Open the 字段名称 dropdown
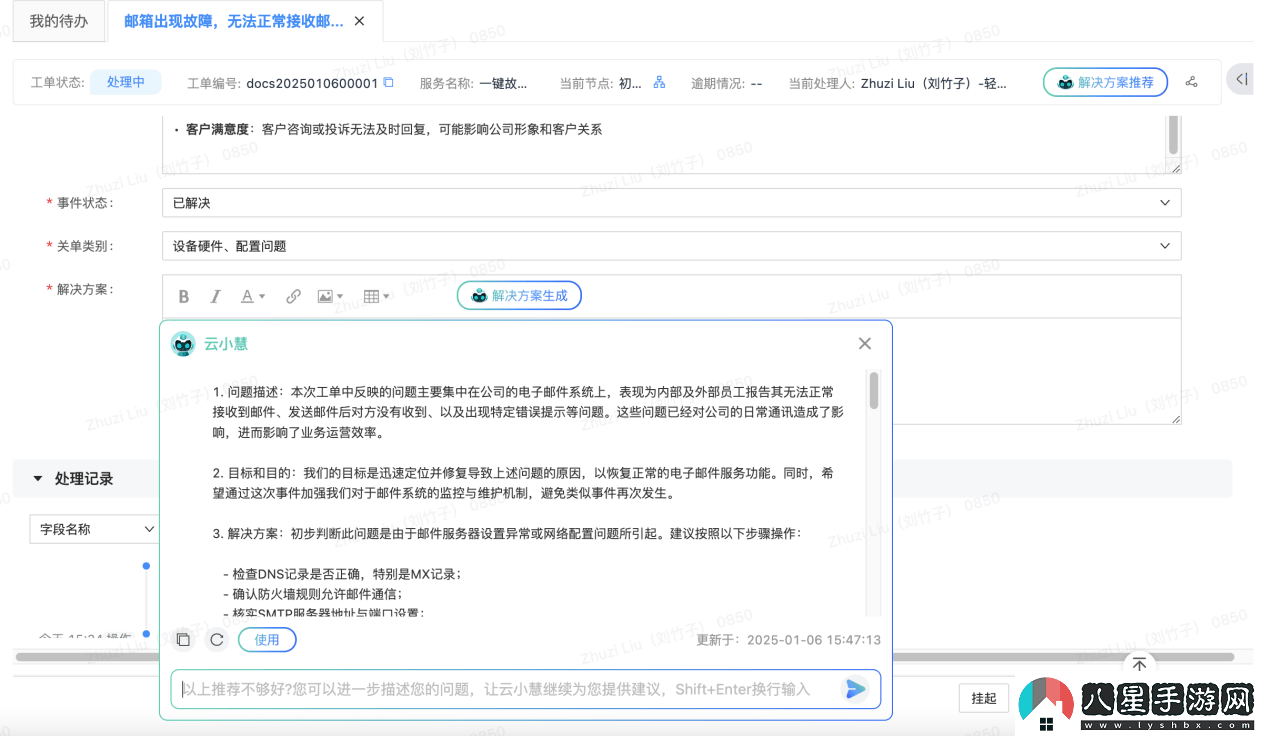The image size is (1265, 736). (94, 529)
